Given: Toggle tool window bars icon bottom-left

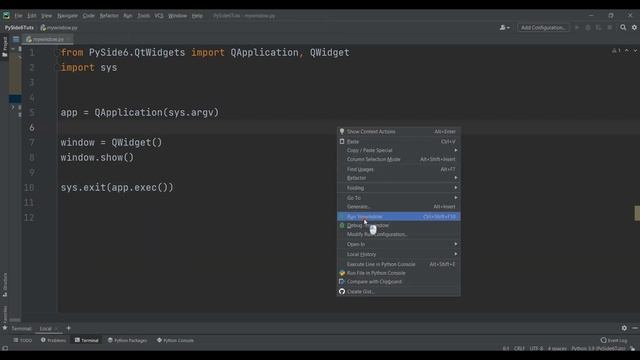Looking at the screenshot, I should [5, 349].
